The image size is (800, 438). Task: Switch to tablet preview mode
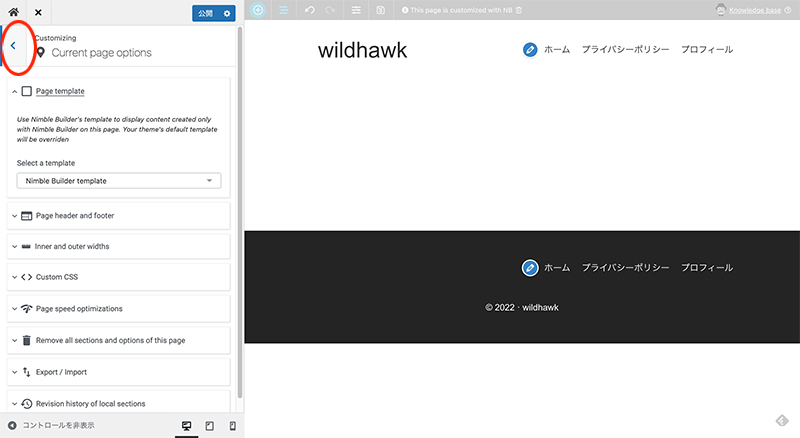209,426
